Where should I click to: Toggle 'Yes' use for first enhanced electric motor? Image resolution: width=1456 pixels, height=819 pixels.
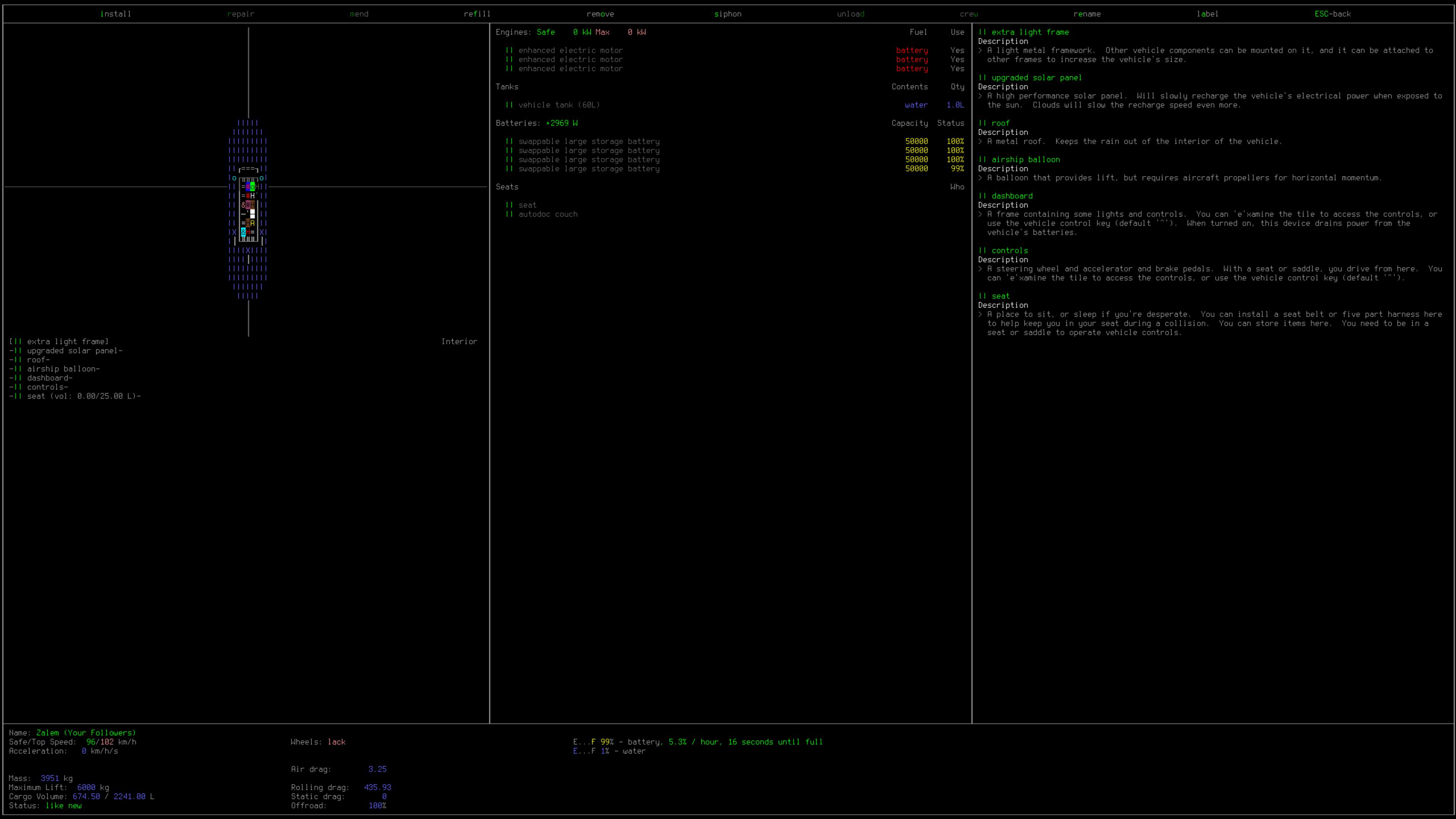pos(957,50)
